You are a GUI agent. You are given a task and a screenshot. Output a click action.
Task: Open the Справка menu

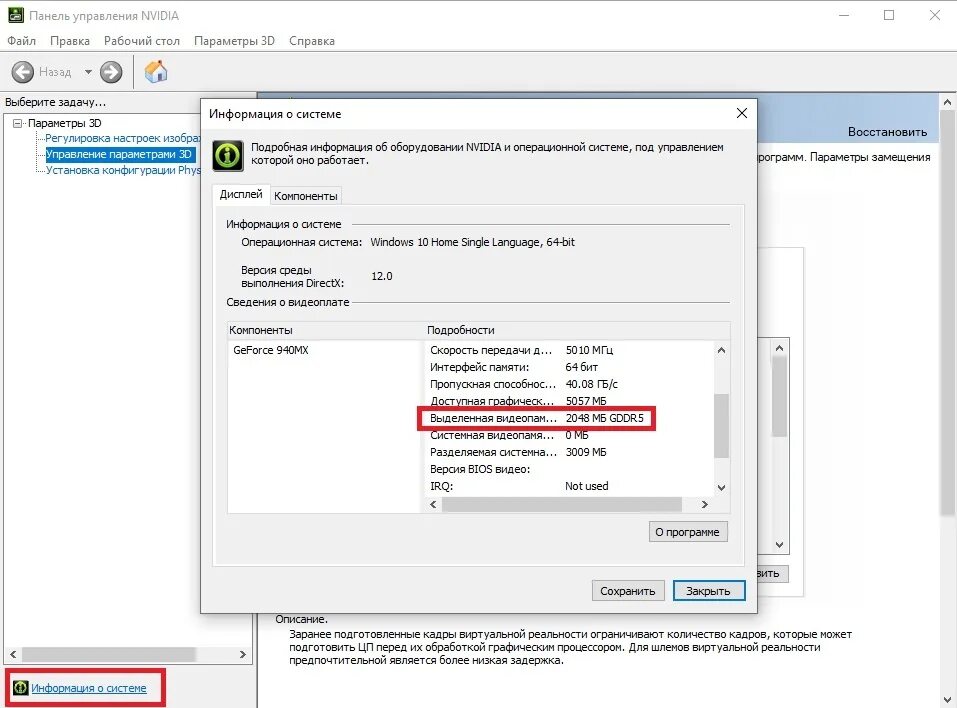pos(312,41)
